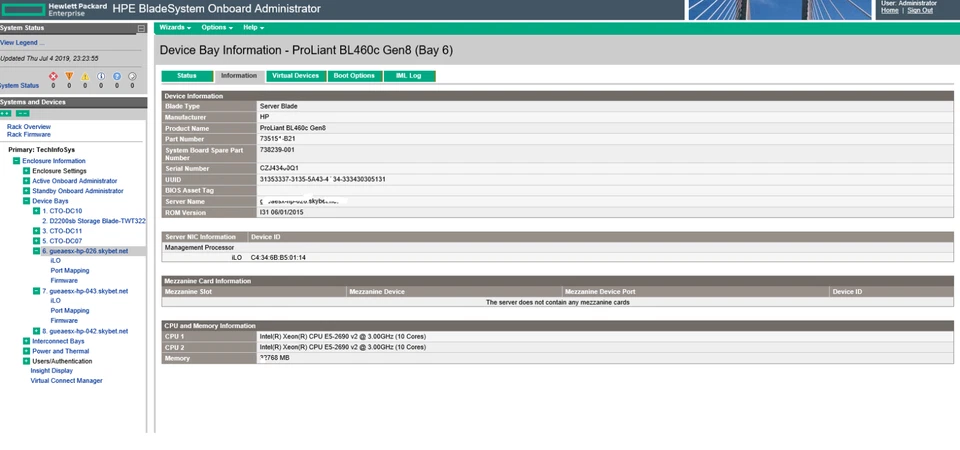960x450 pixels.
Task: Select D2200sb Storage Blade in bay 2
Action: pyautogui.click(x=94, y=221)
